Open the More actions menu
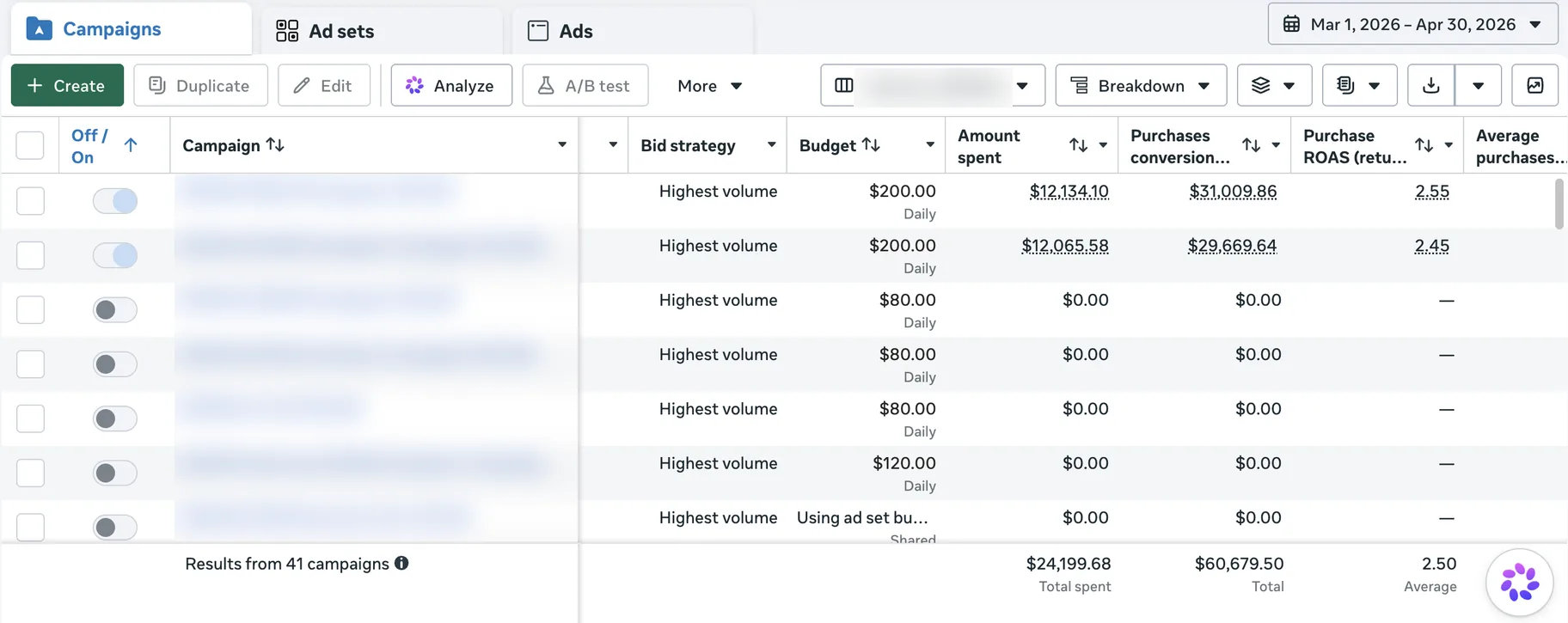 click(709, 86)
